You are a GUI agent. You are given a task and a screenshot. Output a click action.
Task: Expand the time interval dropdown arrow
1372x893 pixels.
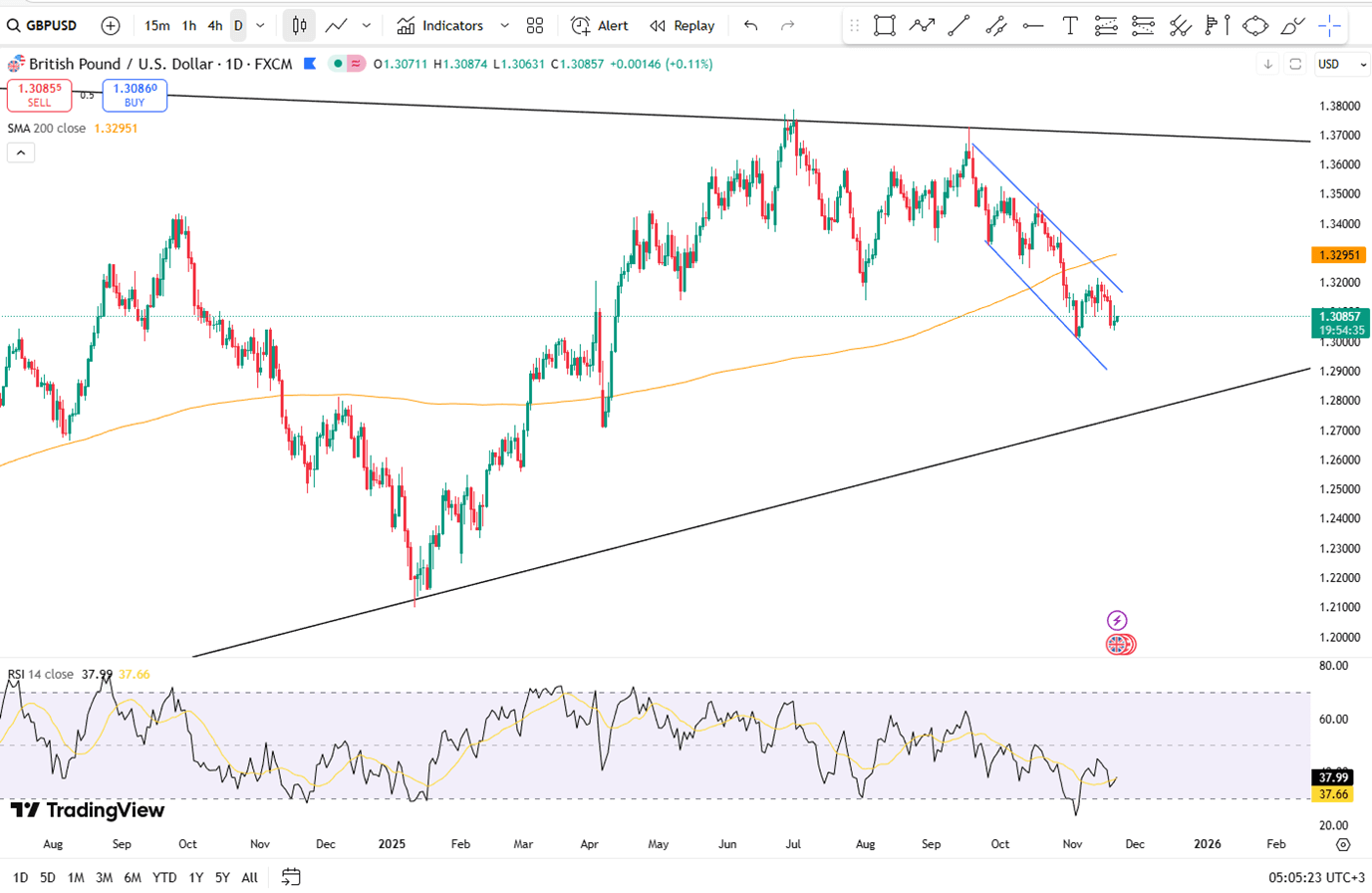tap(261, 26)
